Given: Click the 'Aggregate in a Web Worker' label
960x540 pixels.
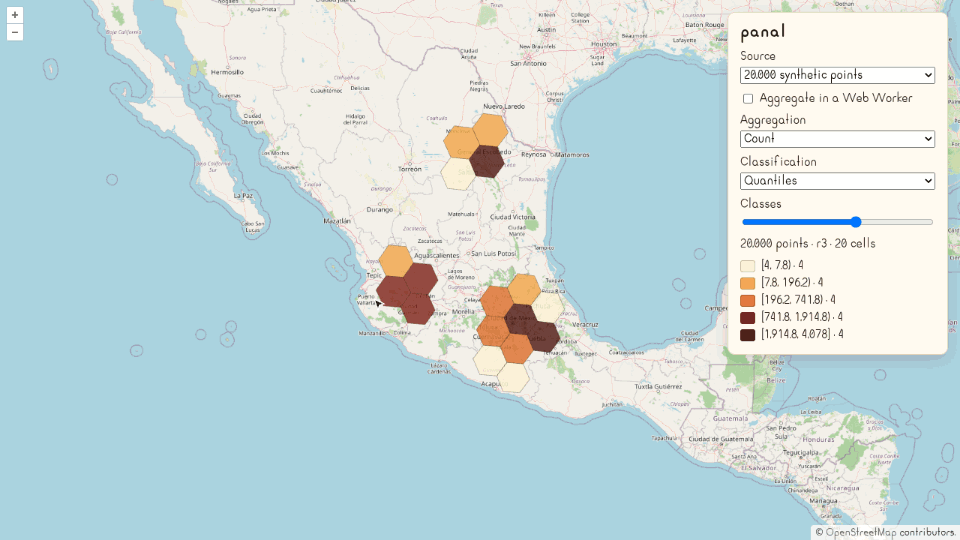Looking at the screenshot, I should tap(836, 99).
